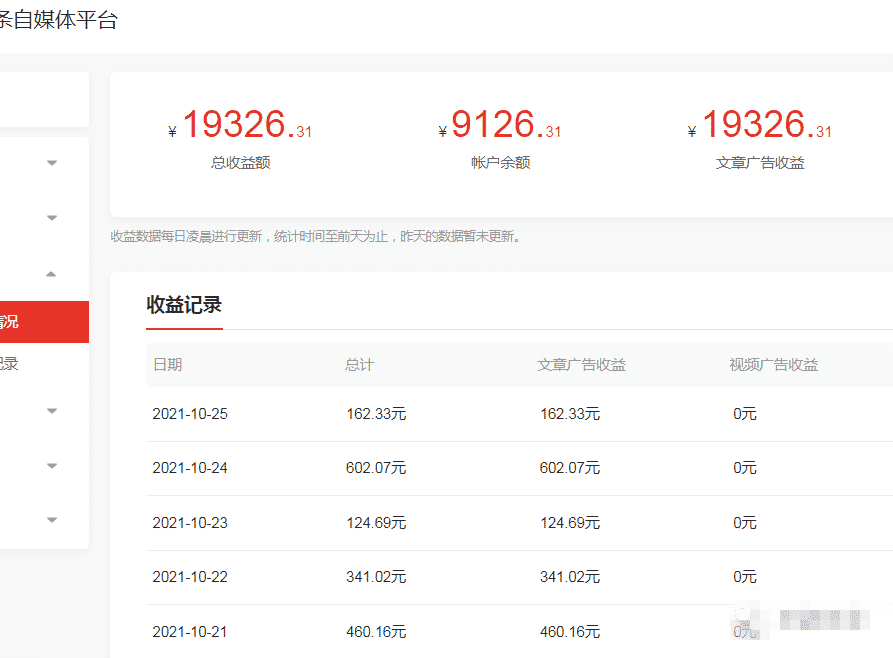The height and width of the screenshot is (658, 893).
Task: Click the 162.33元 value in 总计 column
Action: click(376, 414)
